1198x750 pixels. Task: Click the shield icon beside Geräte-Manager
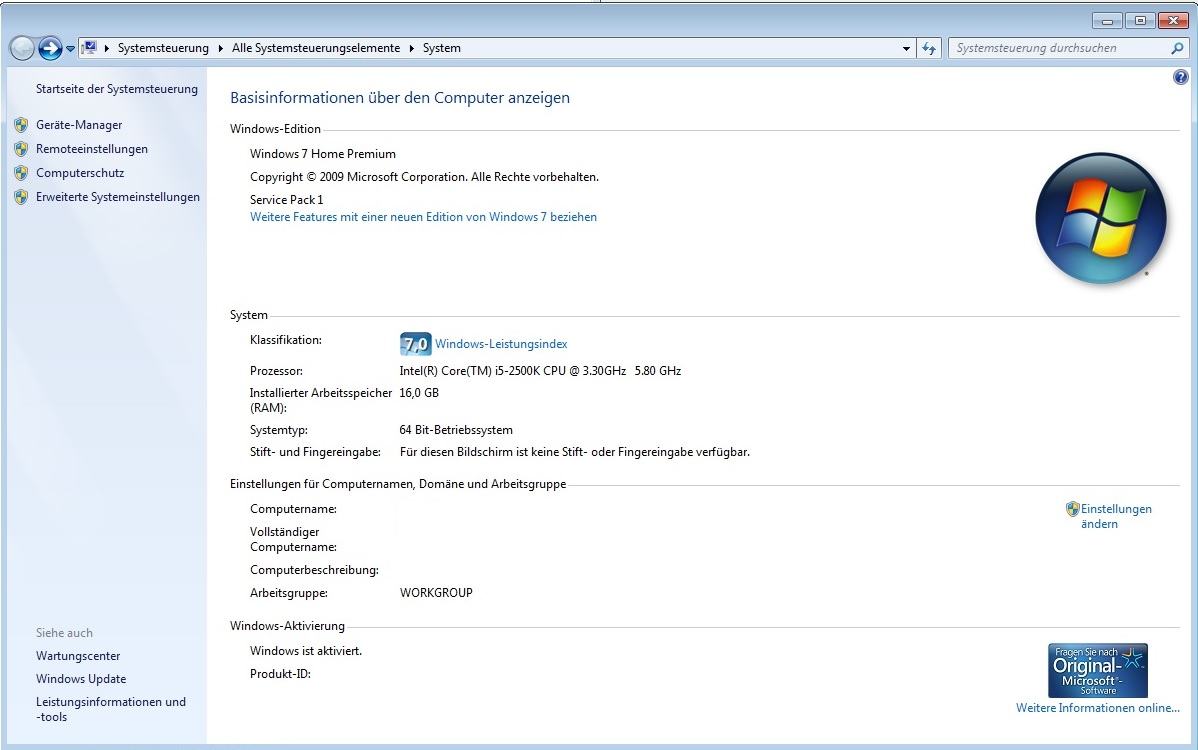coord(21,124)
